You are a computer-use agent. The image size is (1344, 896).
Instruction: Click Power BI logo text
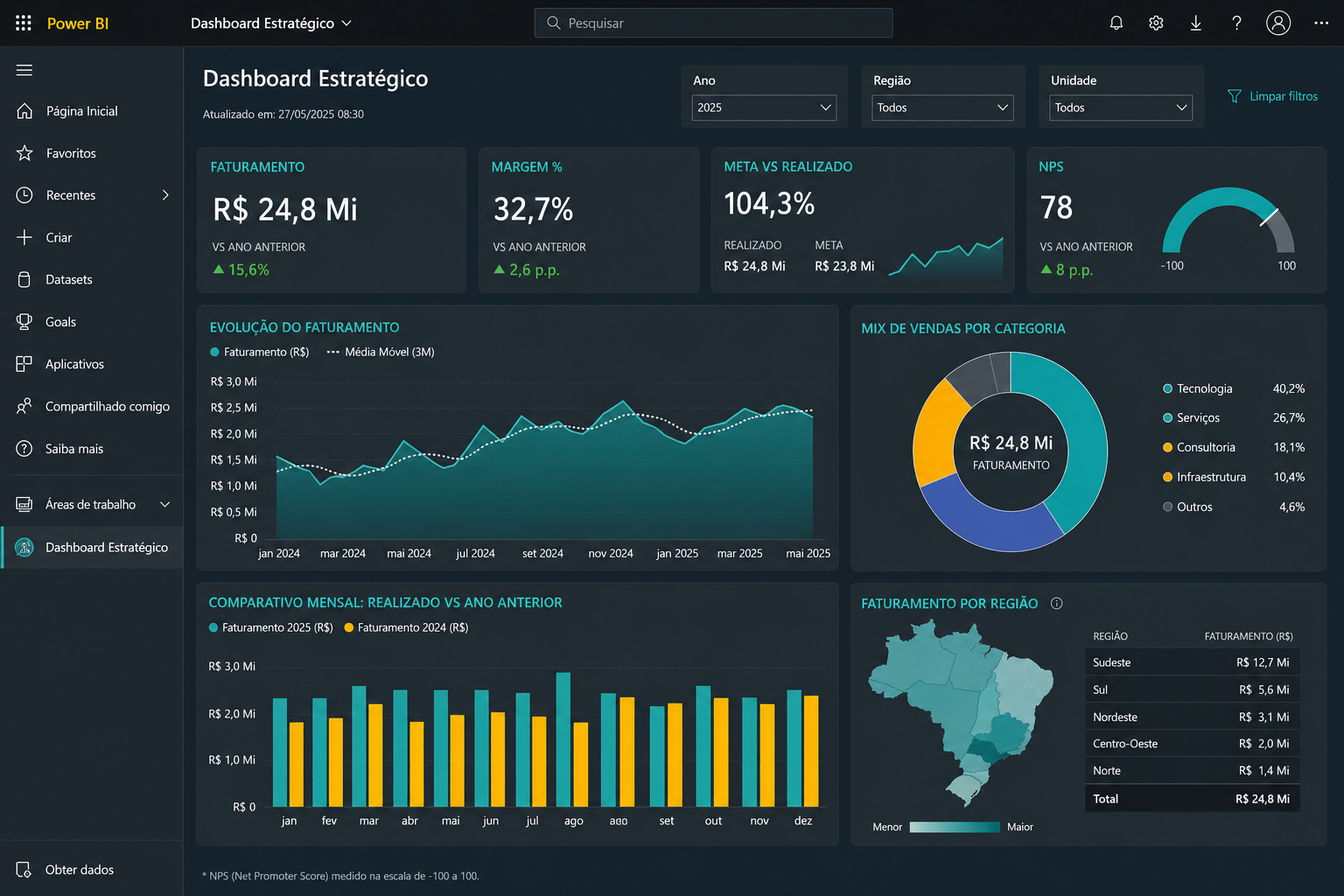[78, 24]
